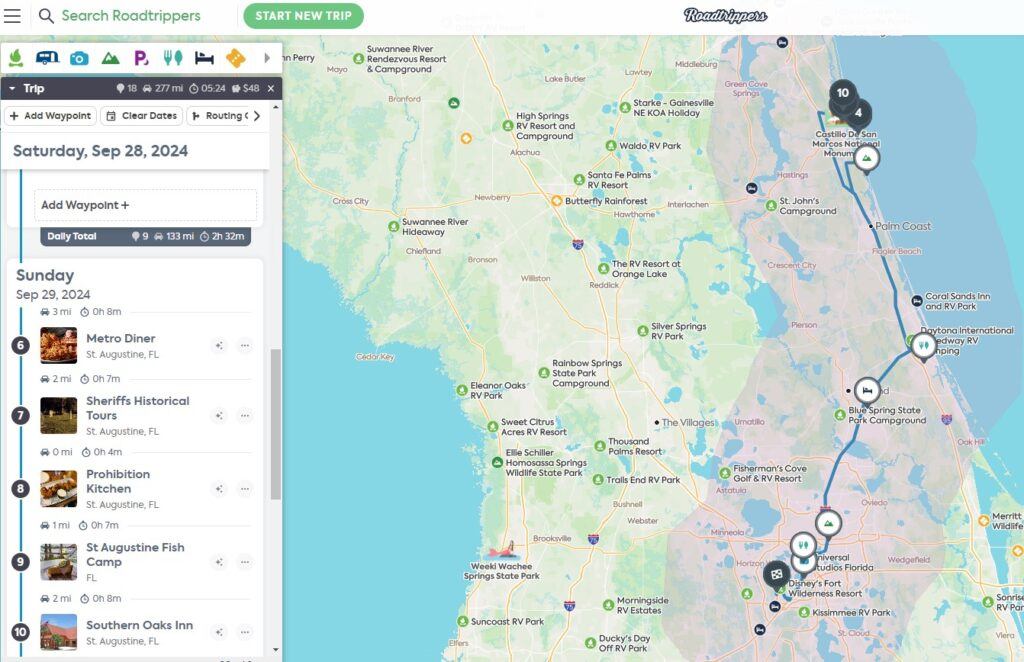The image size is (1024, 662).
Task: Select the campfire camping category icon
Action: coord(16,58)
